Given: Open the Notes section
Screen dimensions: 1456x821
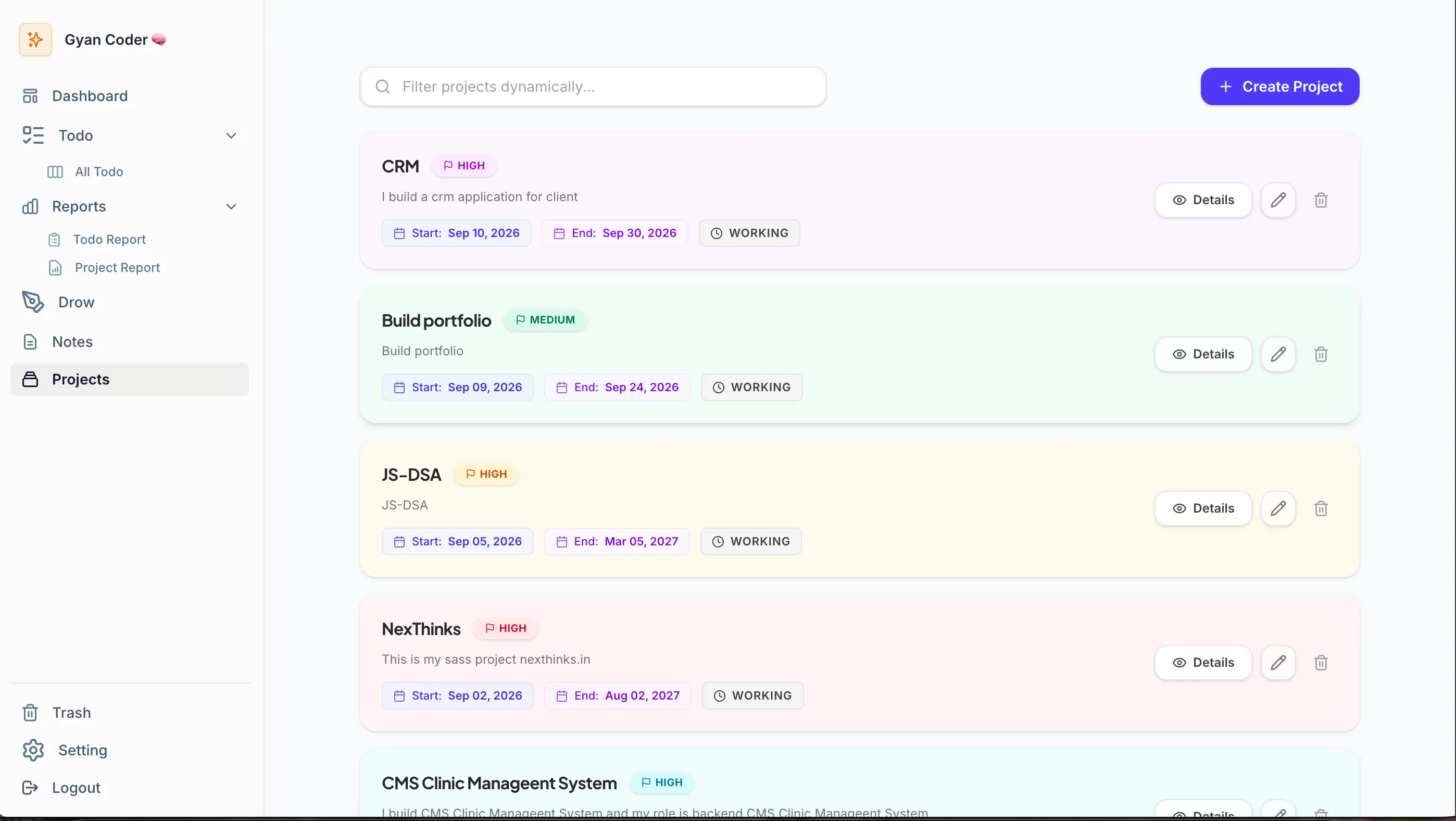Looking at the screenshot, I should pos(130,342).
